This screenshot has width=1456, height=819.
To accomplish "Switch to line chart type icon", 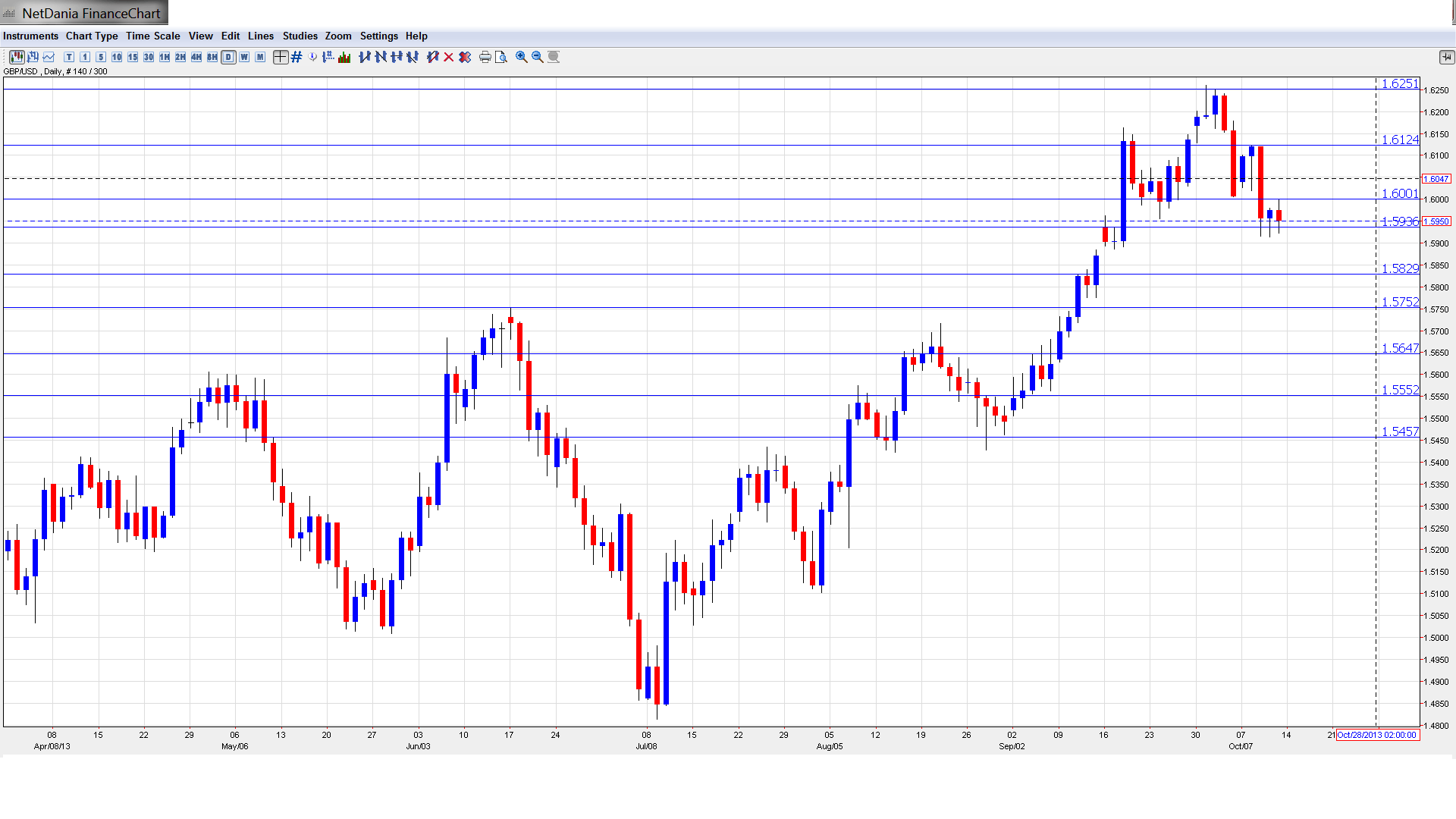I will pos(49,57).
